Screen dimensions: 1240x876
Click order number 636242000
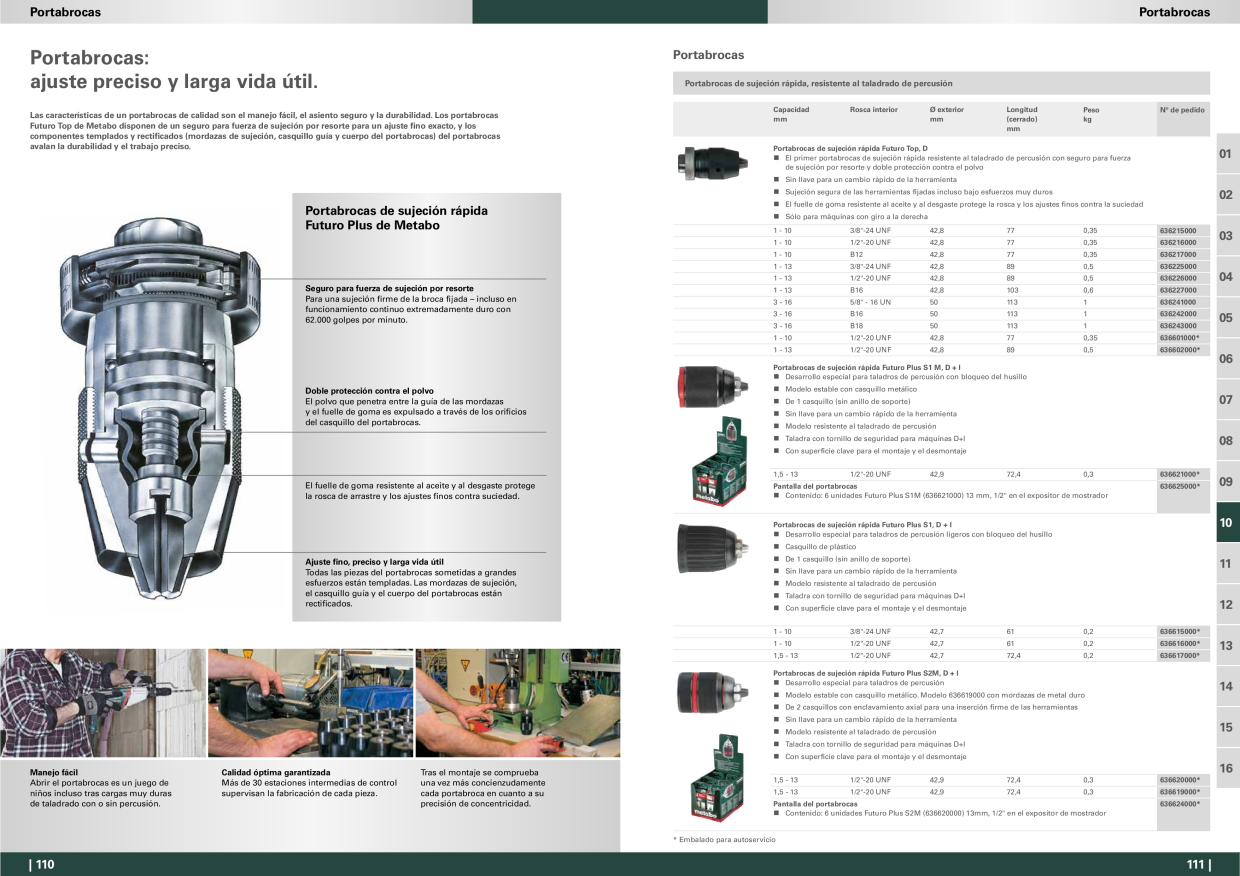pyautogui.click(x=1177, y=314)
